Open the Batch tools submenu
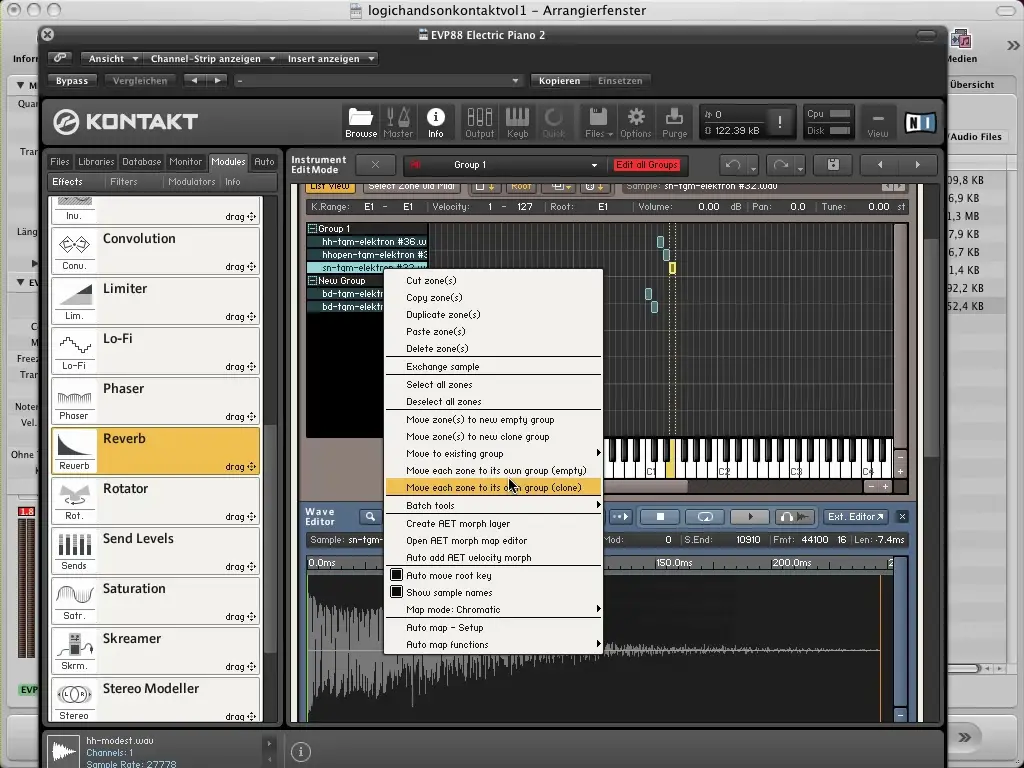Screen dimensions: 1024x768 (493, 505)
